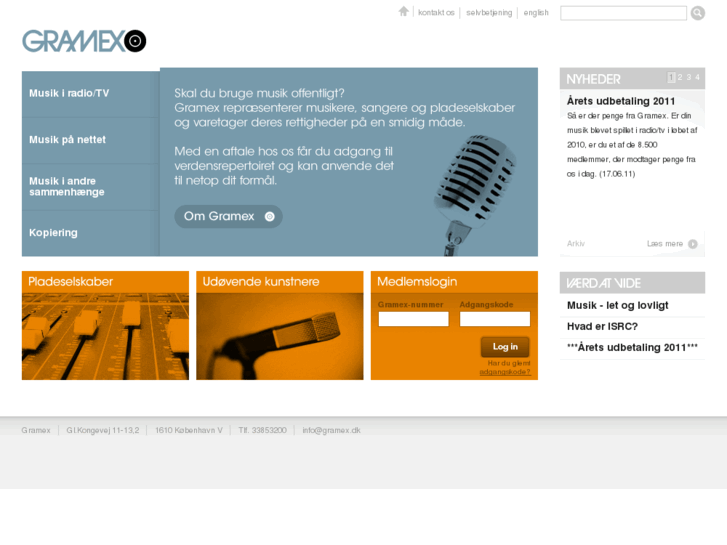Open Årets udbetaling 2011 news headline
This screenshot has height=545, width=727.
pyautogui.click(x=621, y=101)
